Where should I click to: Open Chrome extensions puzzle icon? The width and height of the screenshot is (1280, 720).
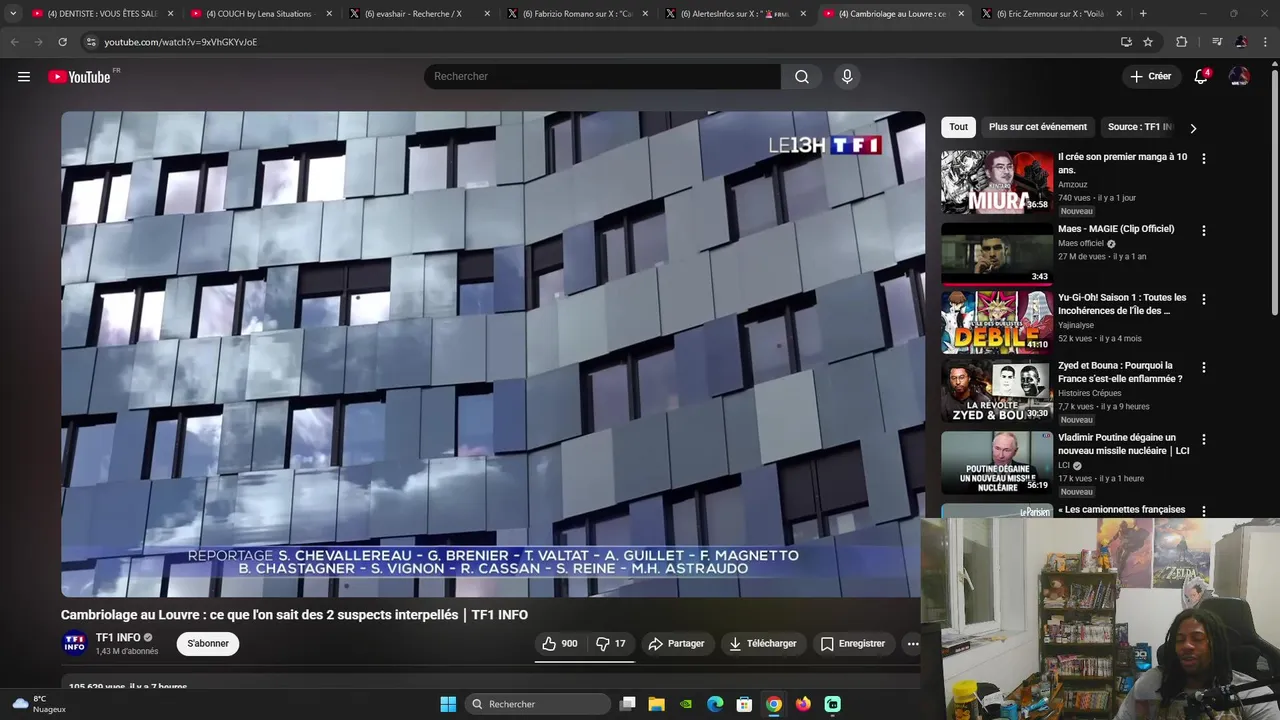coord(1182,42)
